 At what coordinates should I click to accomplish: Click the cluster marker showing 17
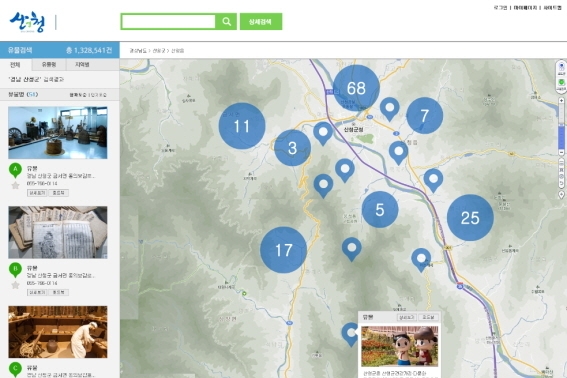[284, 250]
